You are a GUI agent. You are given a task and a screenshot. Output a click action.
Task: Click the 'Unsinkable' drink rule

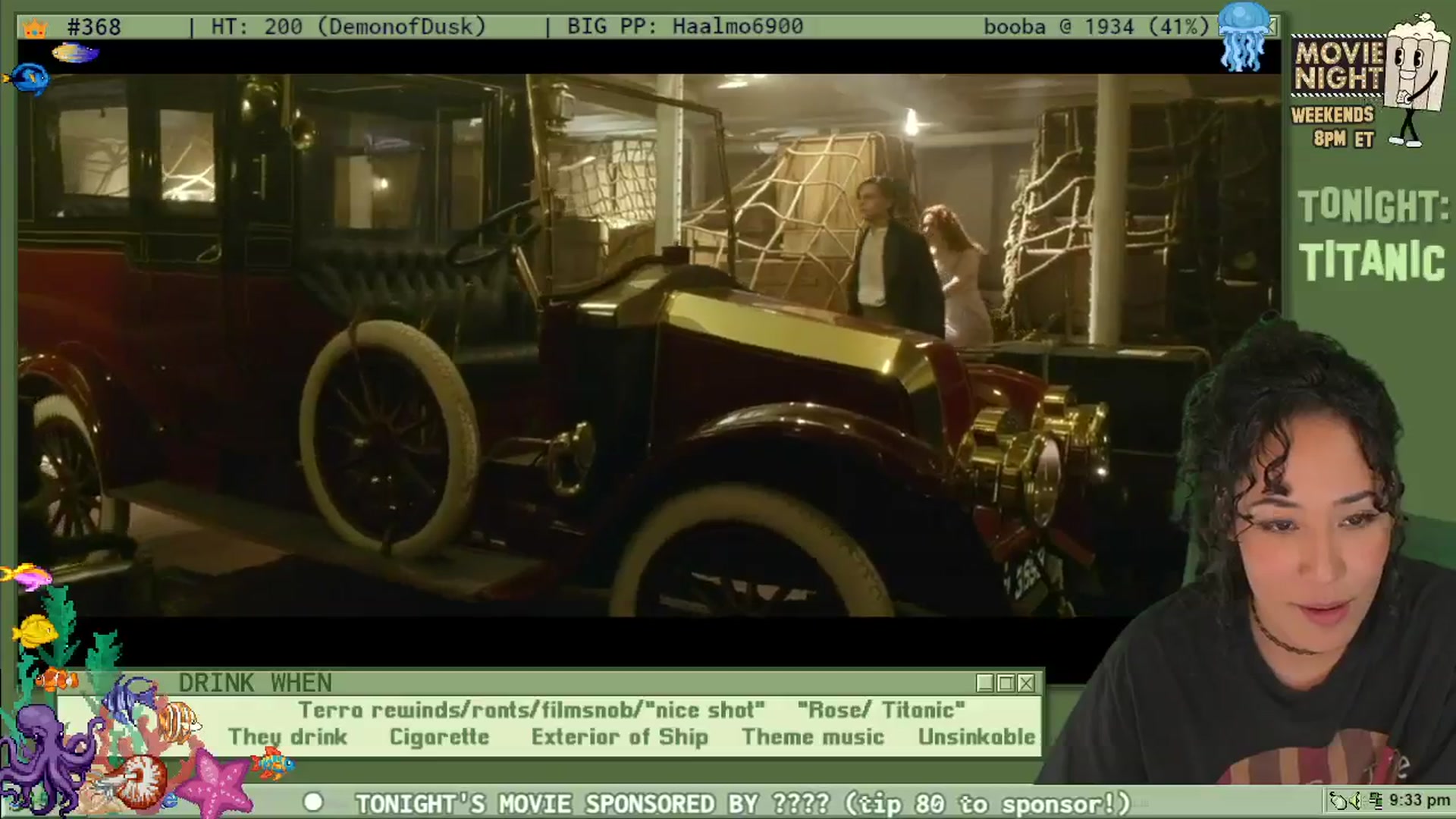[x=977, y=737]
